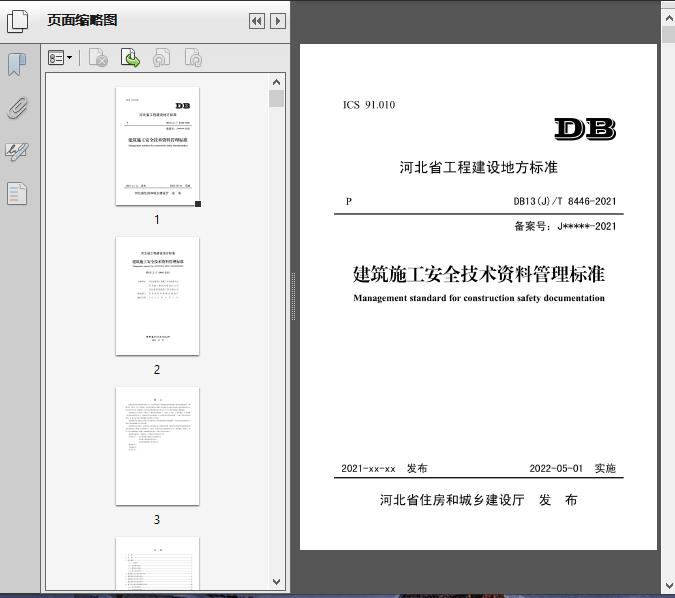Click page number label 1
This screenshot has width=675, height=598.
click(x=157, y=220)
